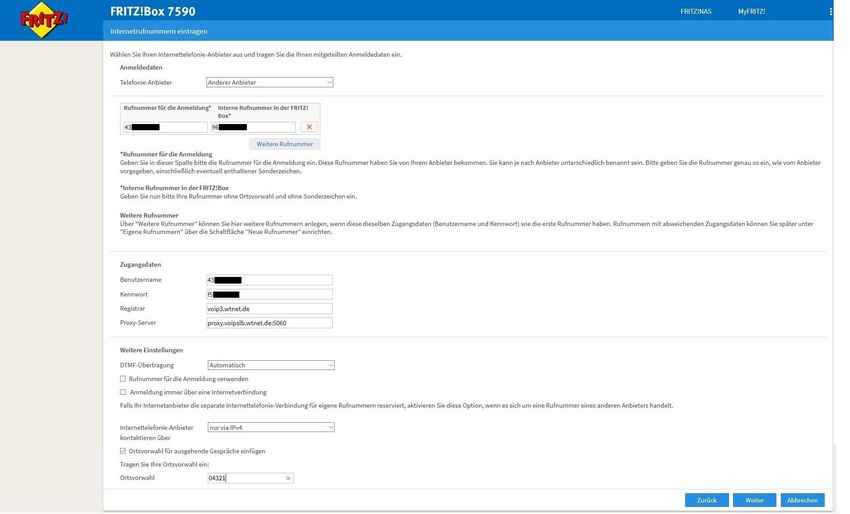
Task: Open MyFRITZ! from the header
Action: (x=751, y=11)
